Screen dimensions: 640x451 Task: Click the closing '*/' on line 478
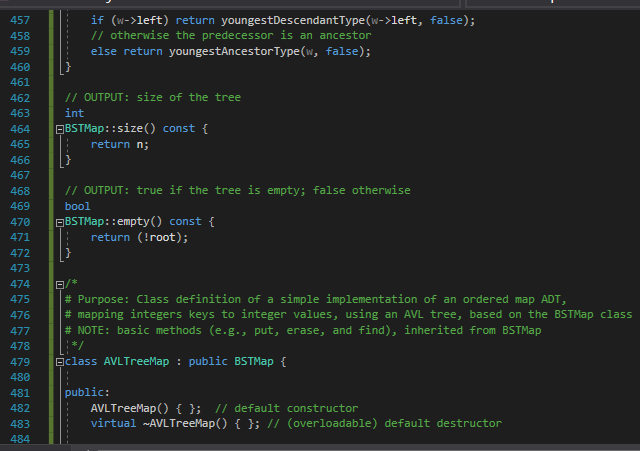point(78,346)
